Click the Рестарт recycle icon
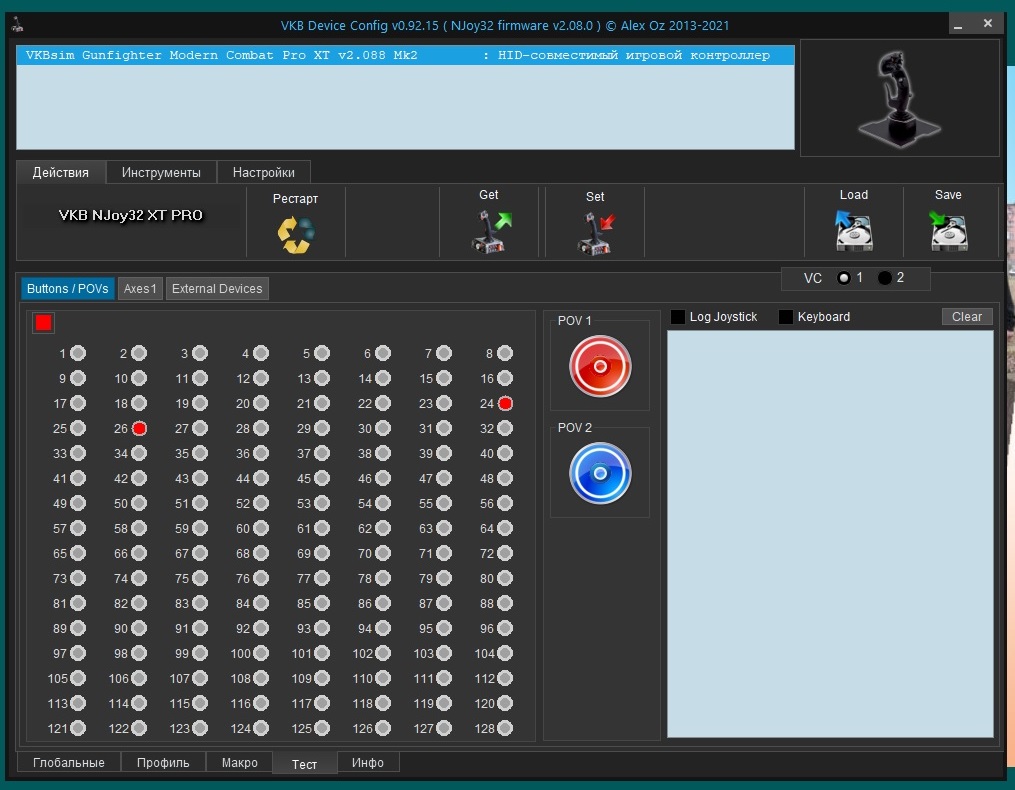This screenshot has height=790, width=1015. [296, 234]
